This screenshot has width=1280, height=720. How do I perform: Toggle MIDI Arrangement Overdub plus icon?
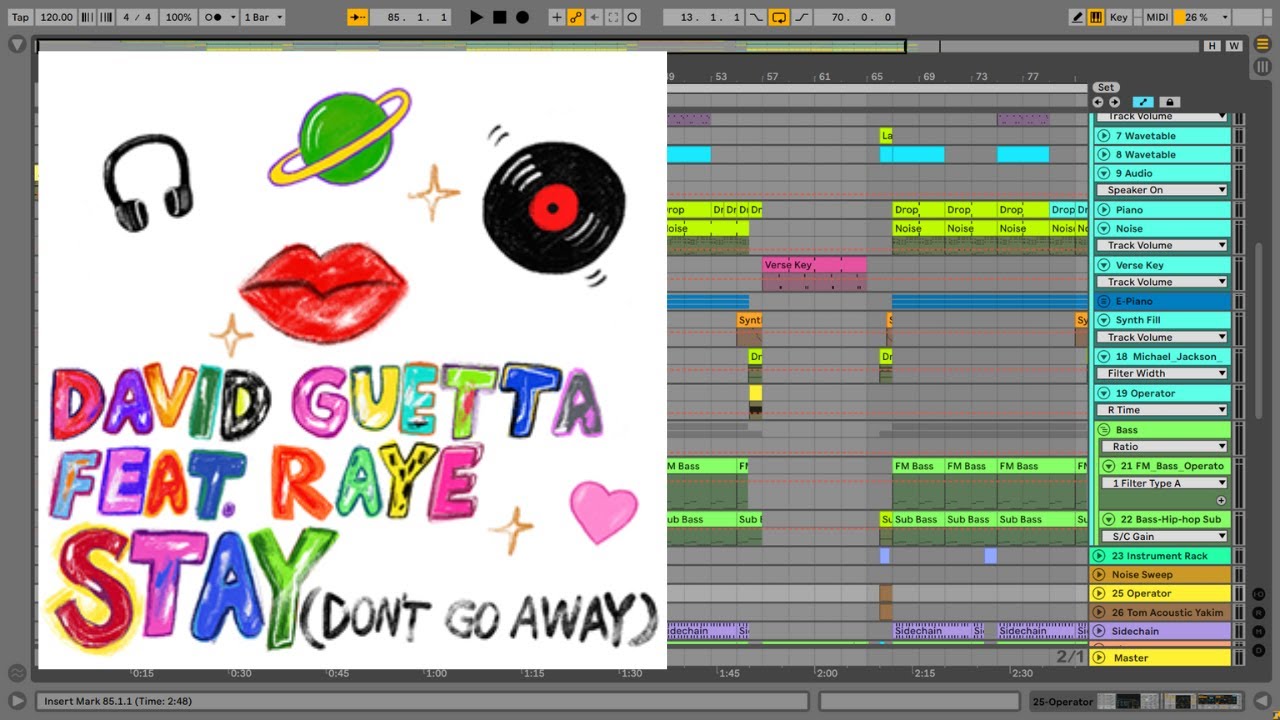557,17
